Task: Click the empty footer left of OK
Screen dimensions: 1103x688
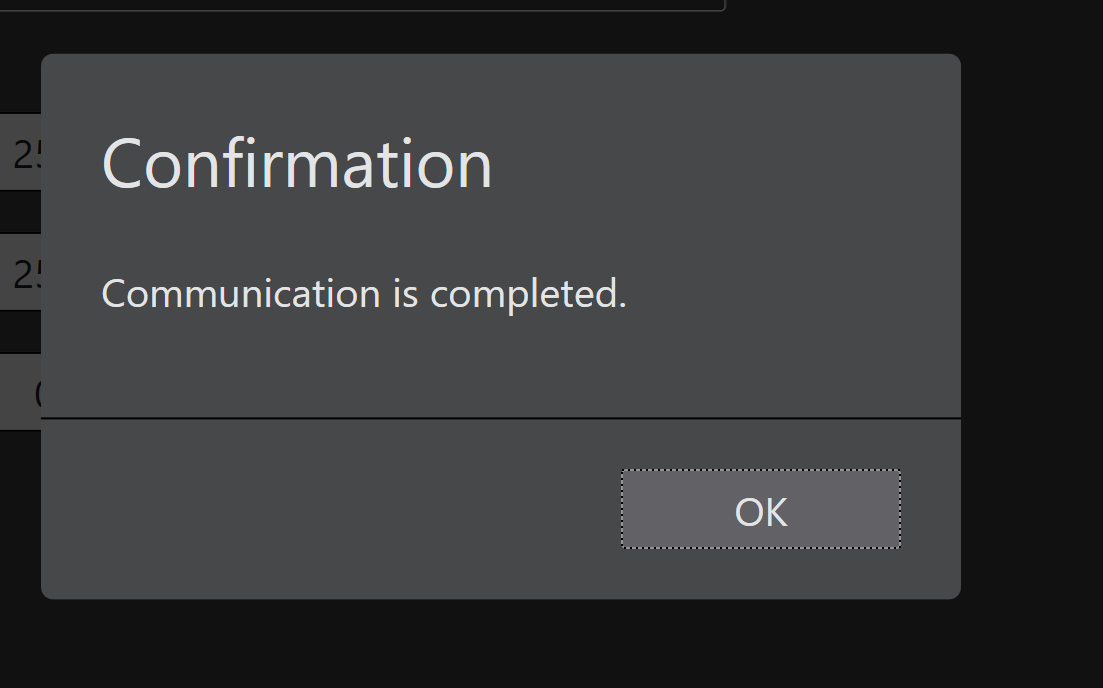Action: [330, 509]
